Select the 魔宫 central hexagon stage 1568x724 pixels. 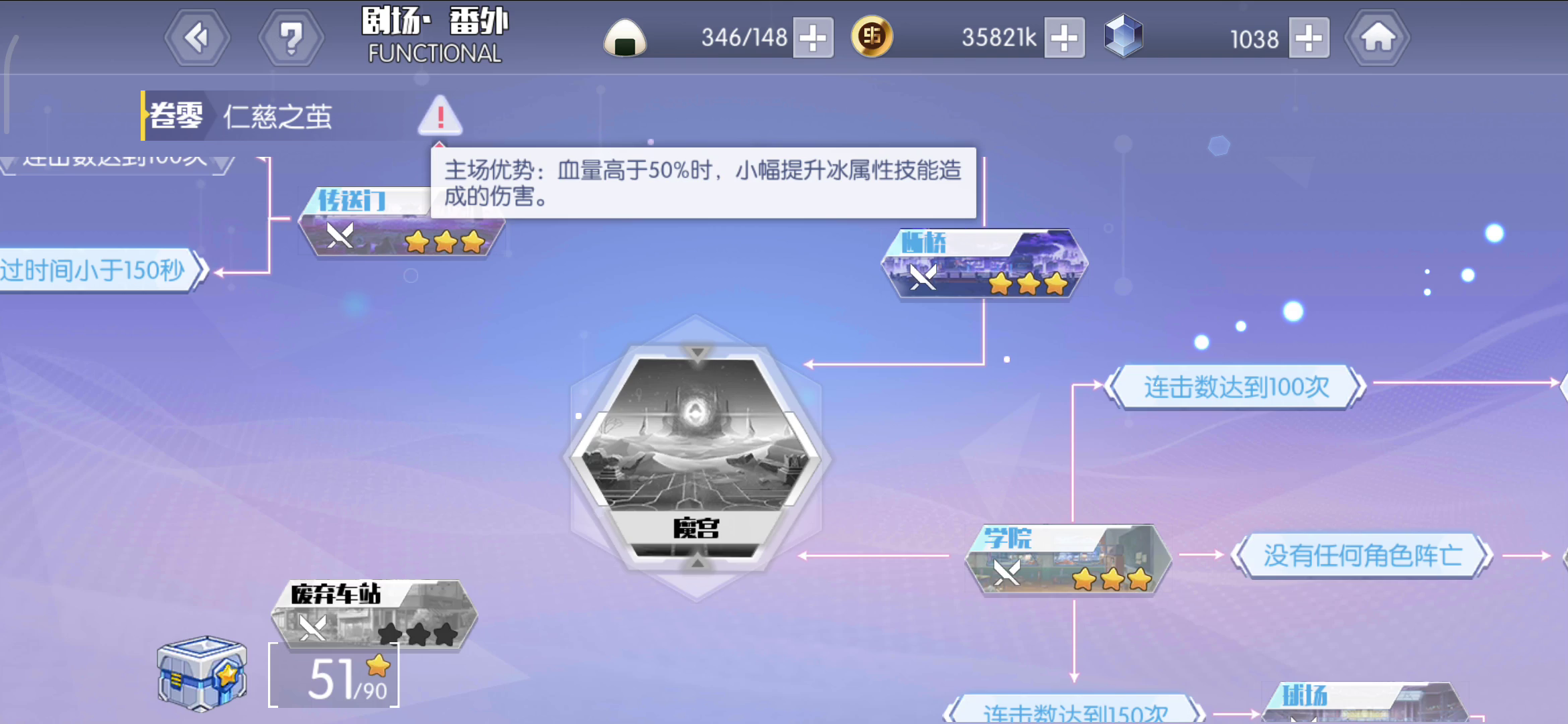[x=697, y=457]
